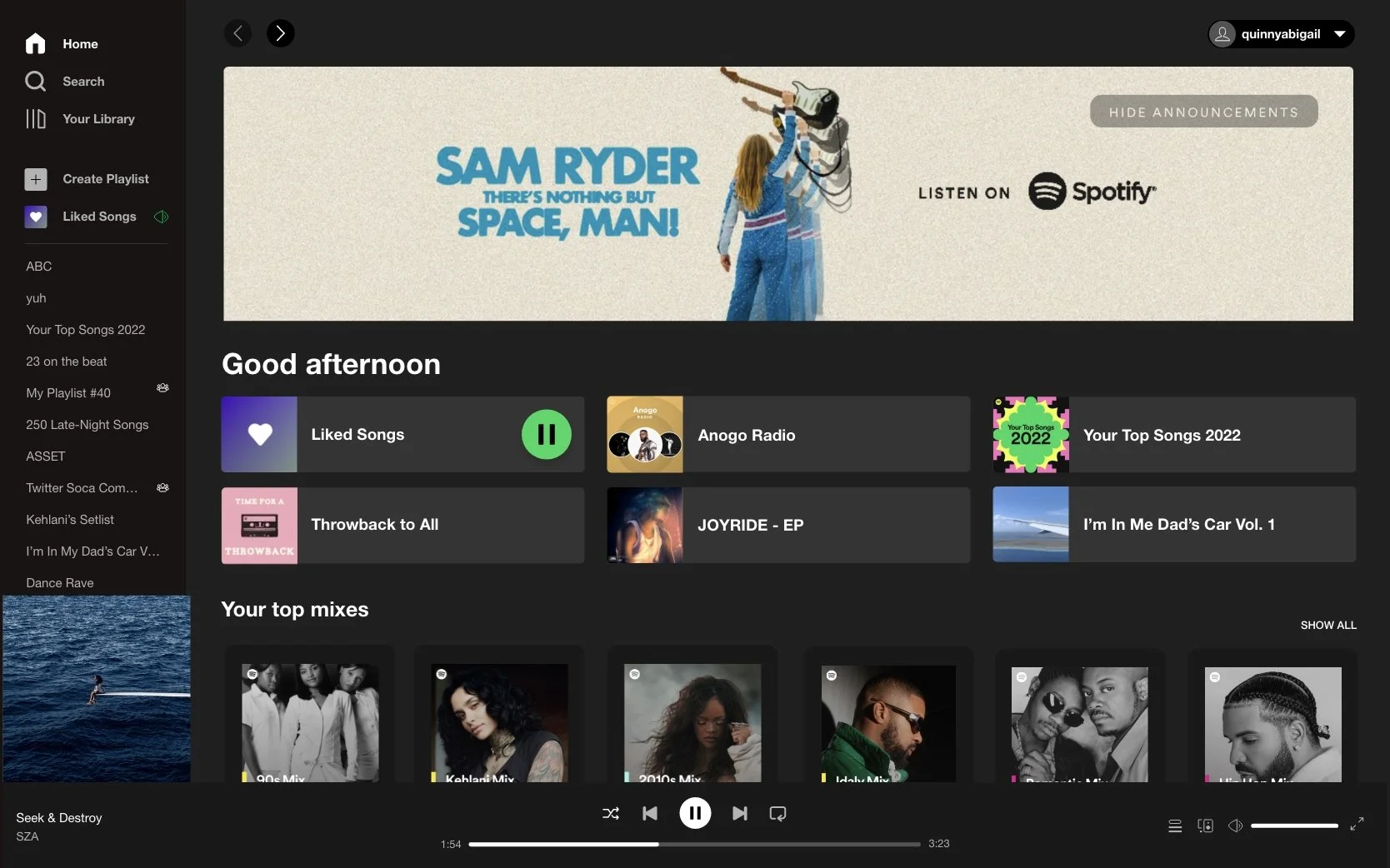The width and height of the screenshot is (1390, 868).
Task: Mute the volume with speaker icon
Action: point(1235,826)
